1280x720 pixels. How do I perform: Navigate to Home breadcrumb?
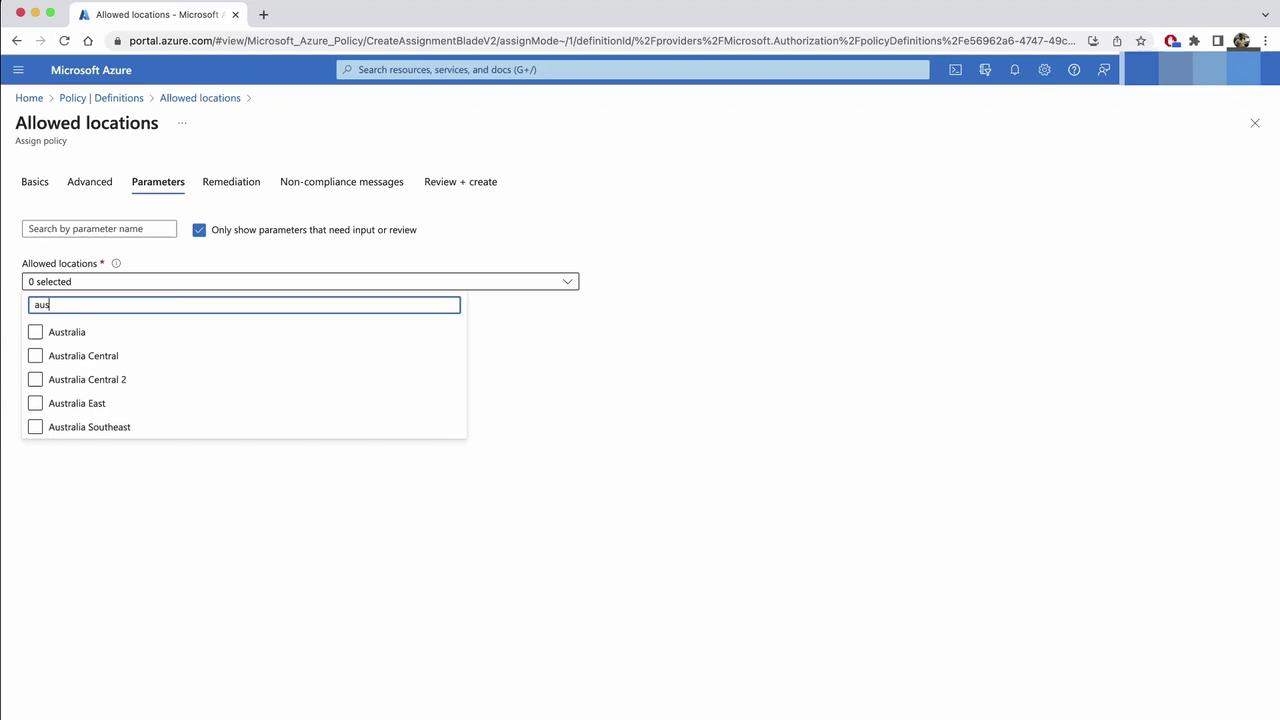(x=29, y=98)
